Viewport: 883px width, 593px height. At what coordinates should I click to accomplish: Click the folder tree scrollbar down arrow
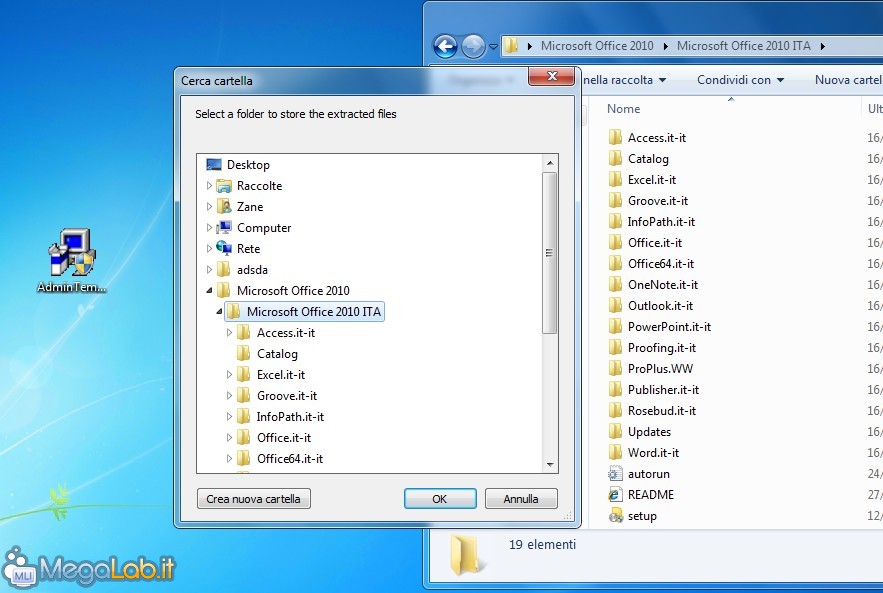pyautogui.click(x=550, y=465)
